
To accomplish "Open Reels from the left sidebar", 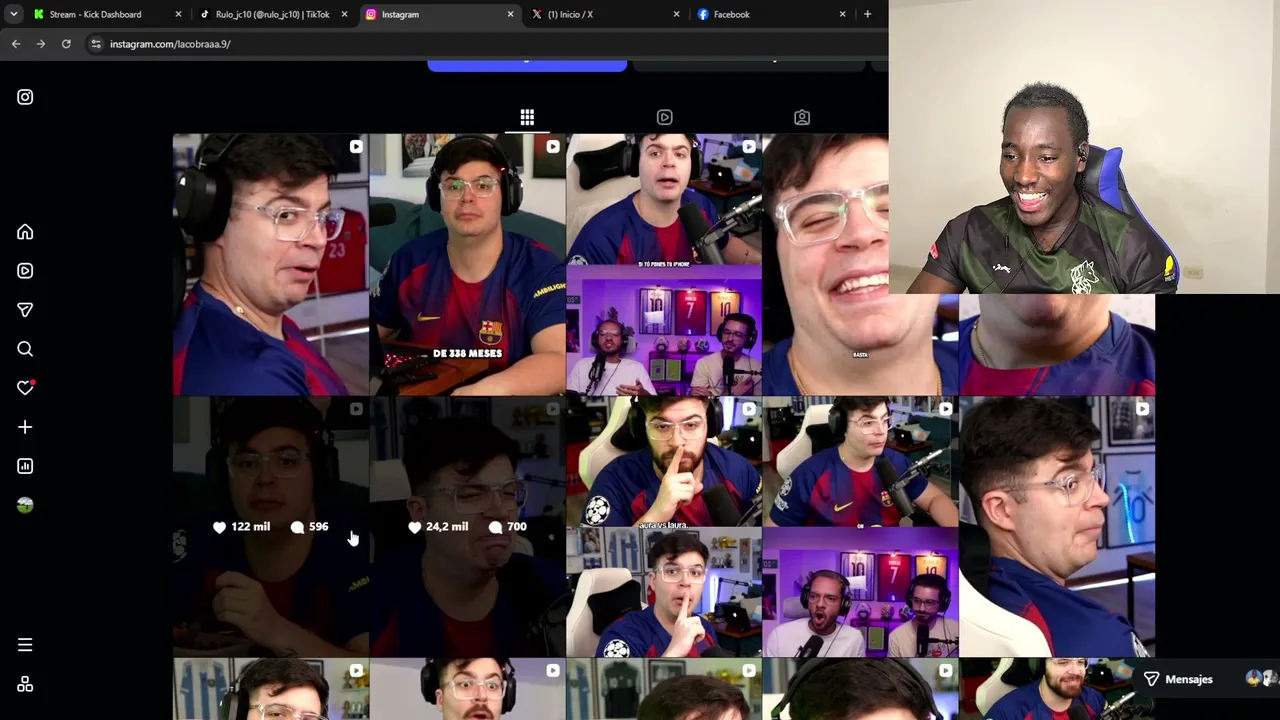I will click(x=25, y=271).
